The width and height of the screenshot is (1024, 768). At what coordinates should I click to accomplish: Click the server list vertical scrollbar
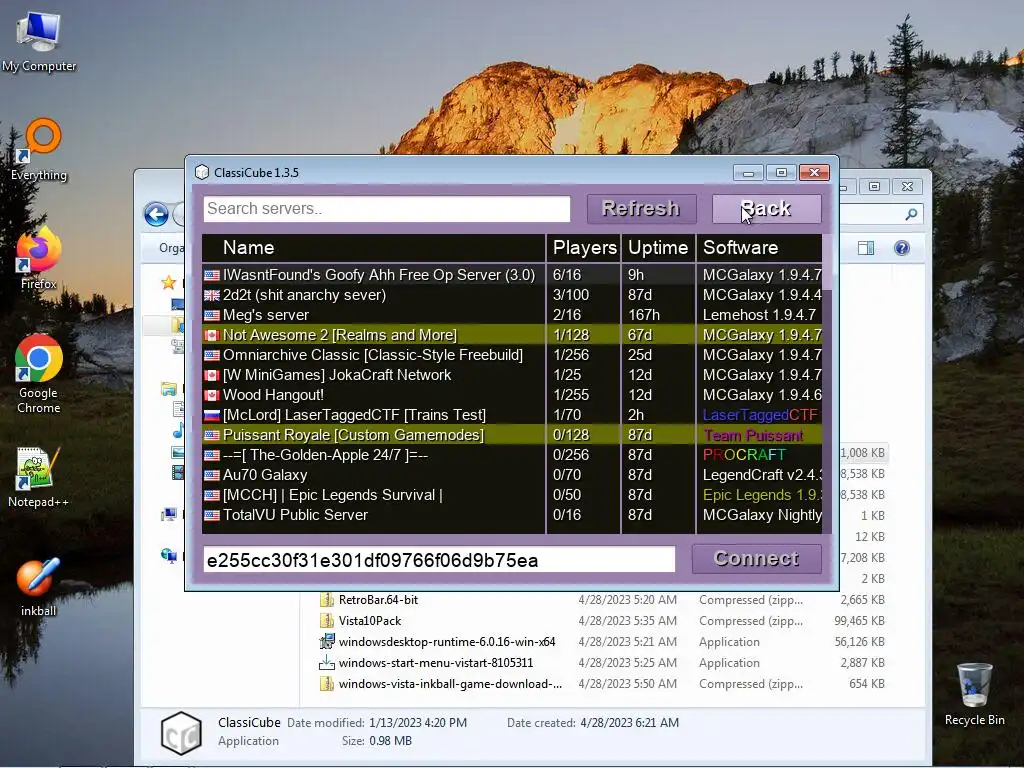827,383
